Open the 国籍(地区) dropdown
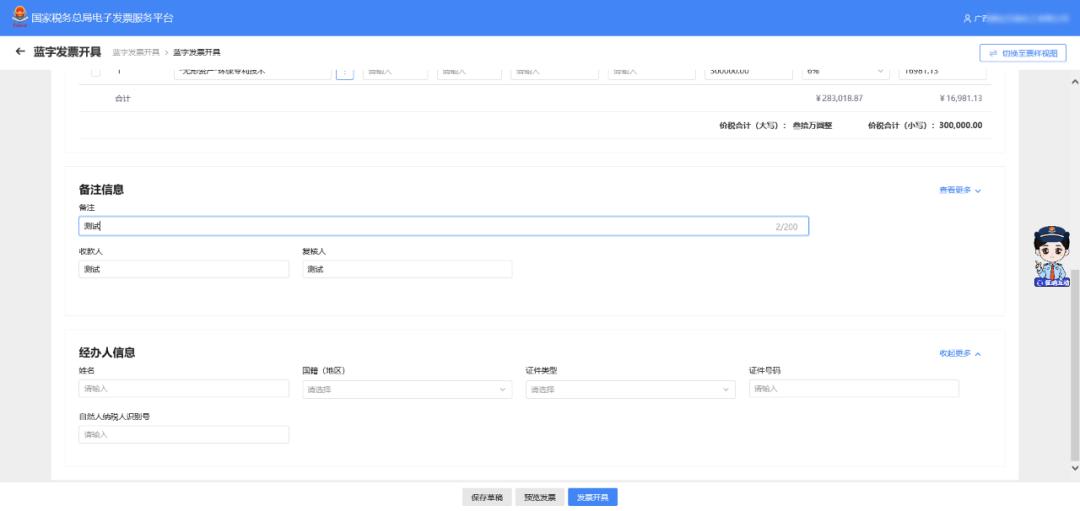 407,390
